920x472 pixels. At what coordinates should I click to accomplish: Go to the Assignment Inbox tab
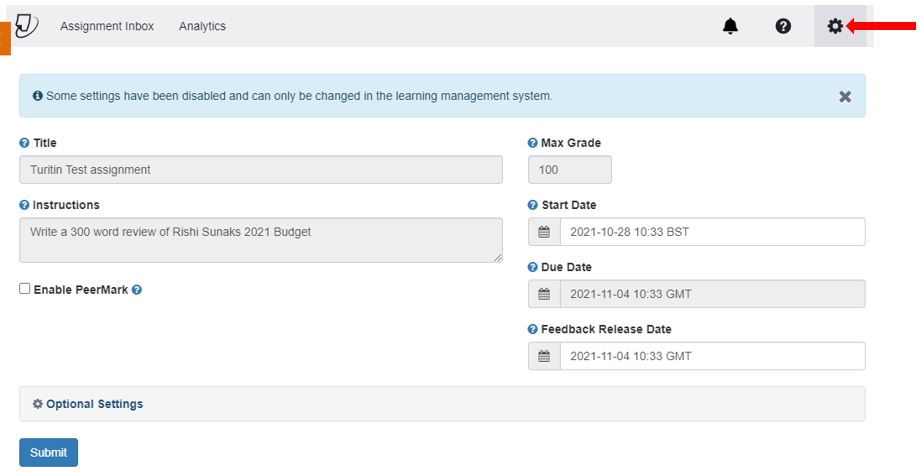(107, 26)
